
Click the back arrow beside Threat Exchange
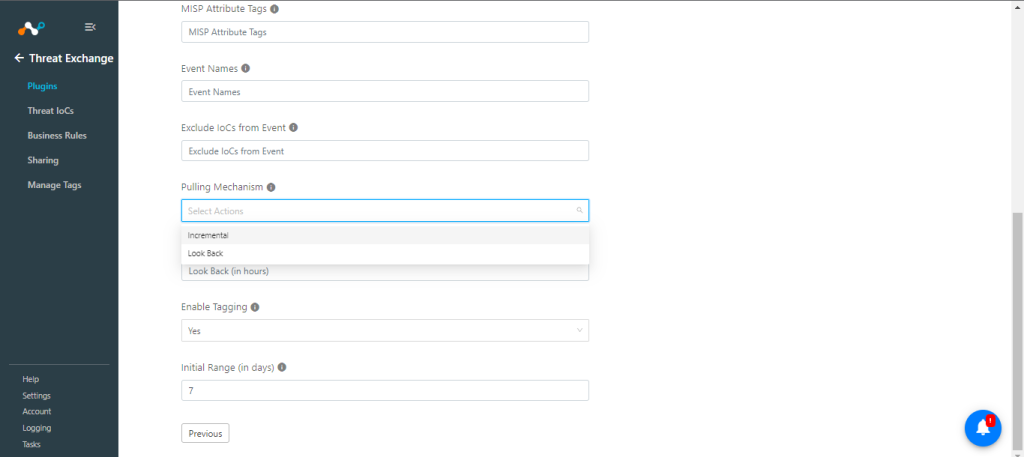19,58
